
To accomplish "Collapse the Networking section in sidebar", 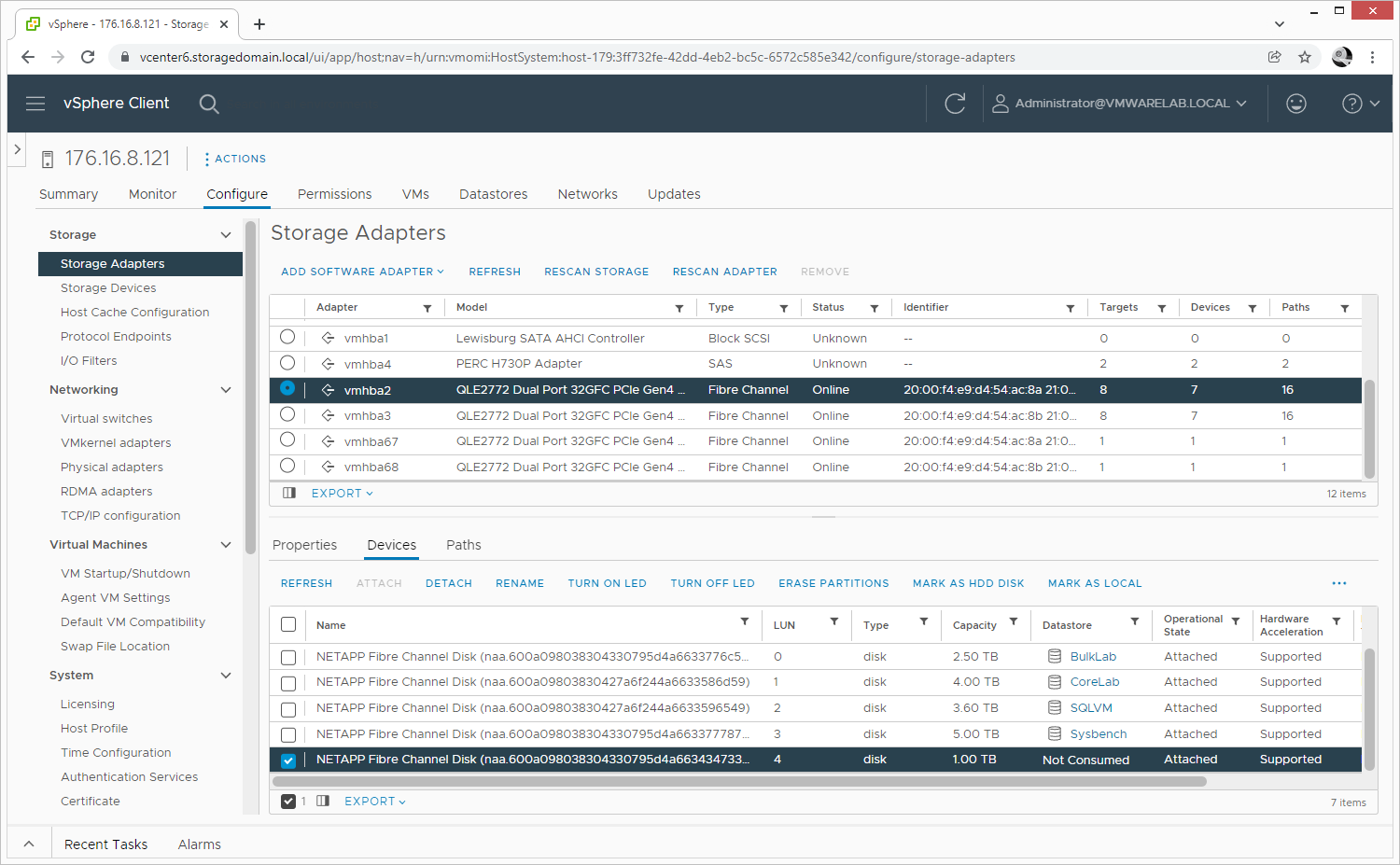I will [225, 390].
